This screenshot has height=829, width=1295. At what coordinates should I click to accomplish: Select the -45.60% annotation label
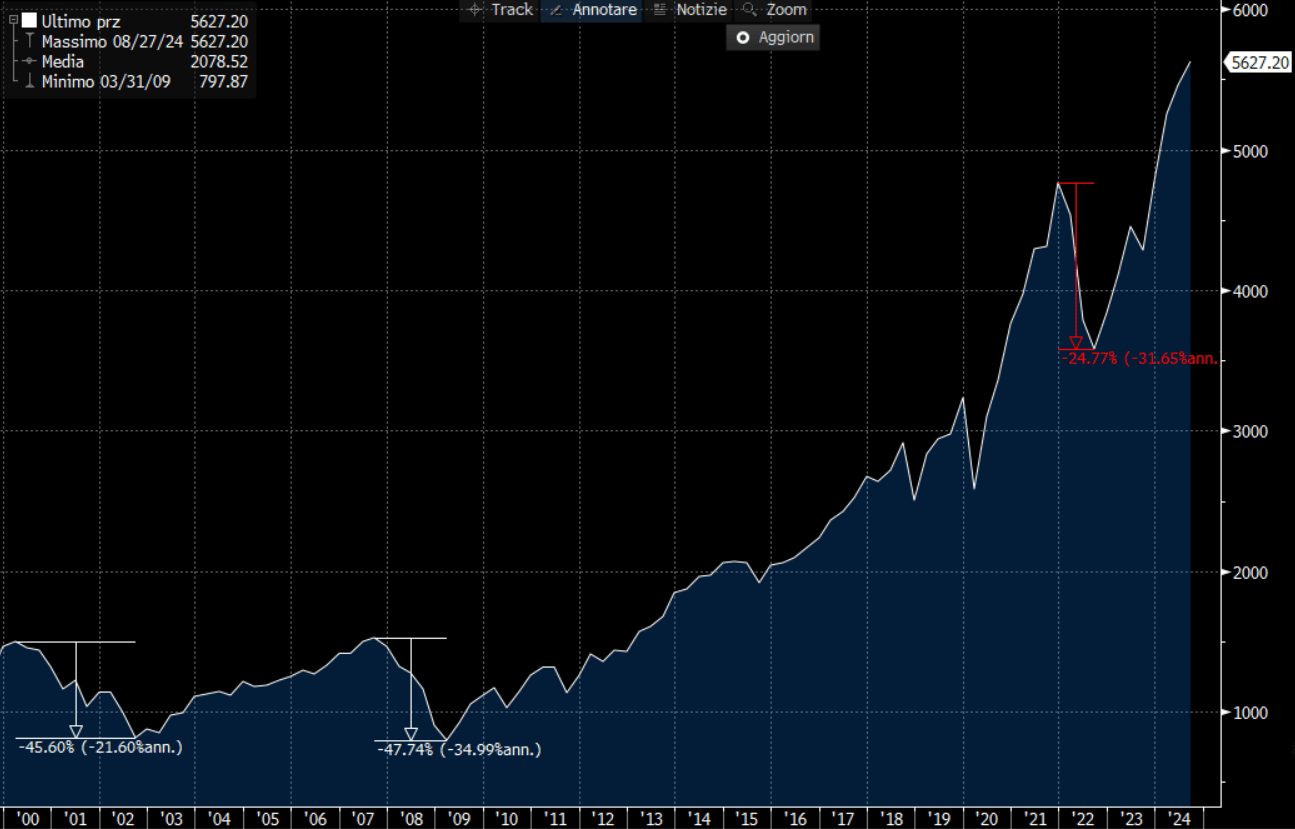tap(100, 748)
